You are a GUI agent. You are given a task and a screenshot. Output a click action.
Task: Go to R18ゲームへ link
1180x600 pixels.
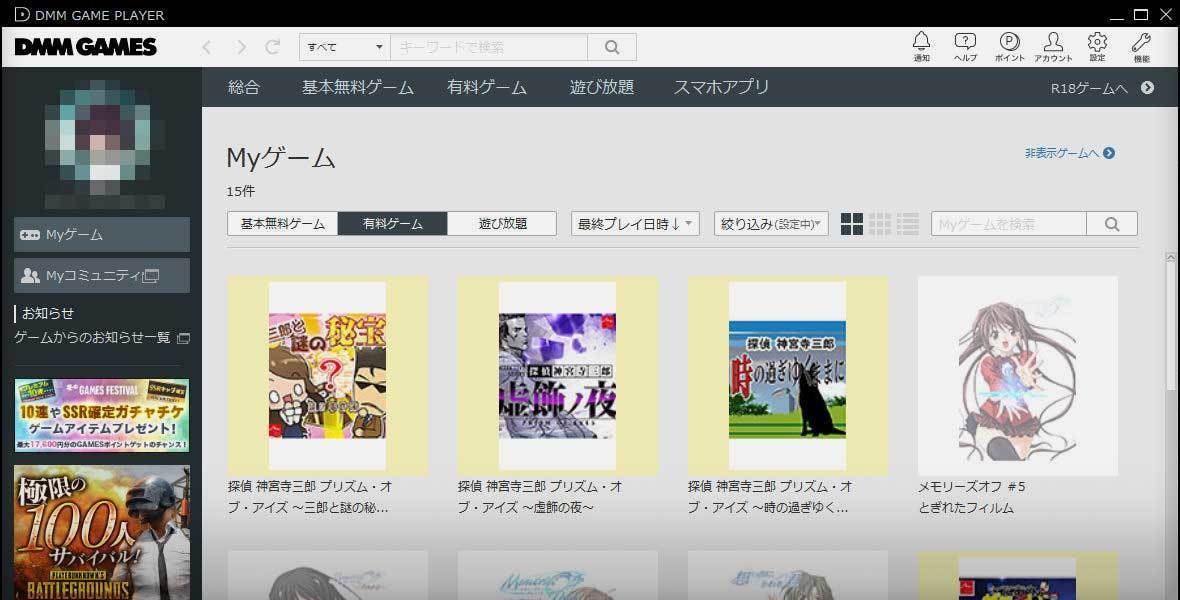click(1102, 88)
